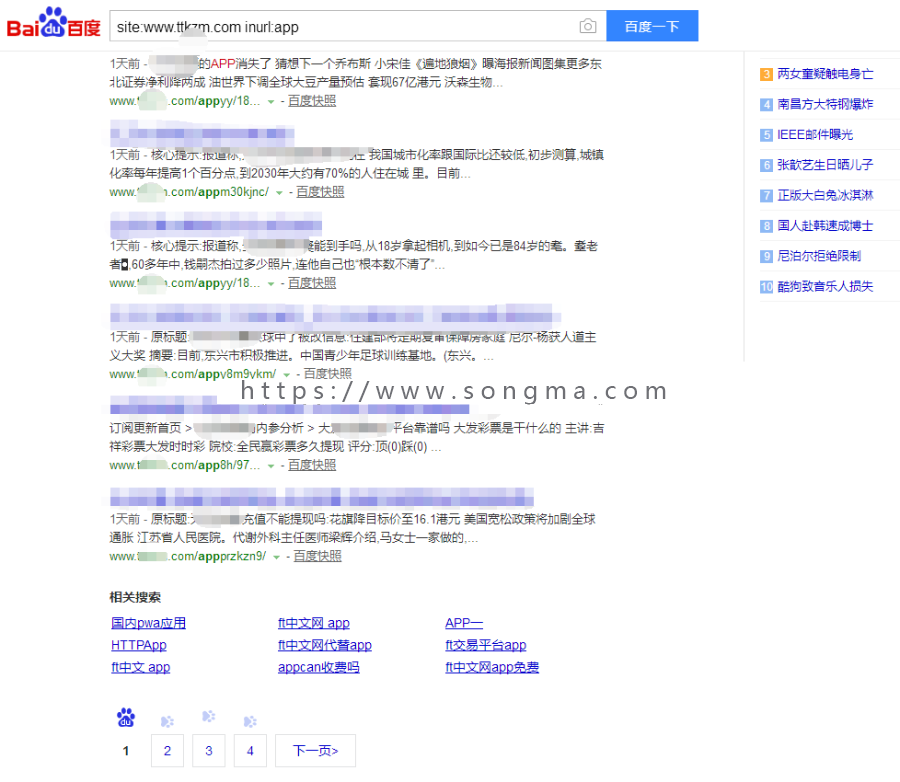This screenshot has height=782, width=900.
Task: Open related search 国内pwa应用
Action: [149, 623]
